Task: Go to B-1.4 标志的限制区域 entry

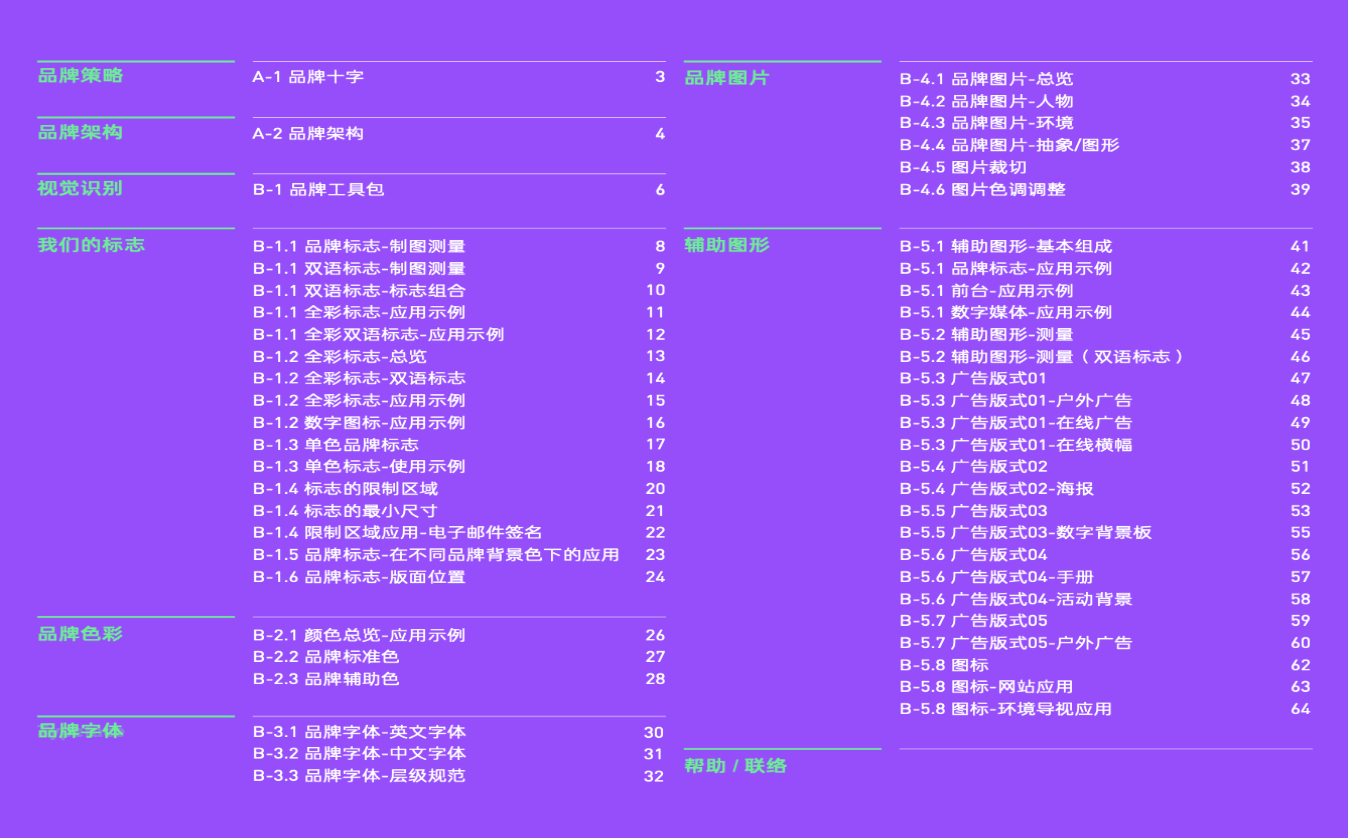Action: click(x=345, y=489)
